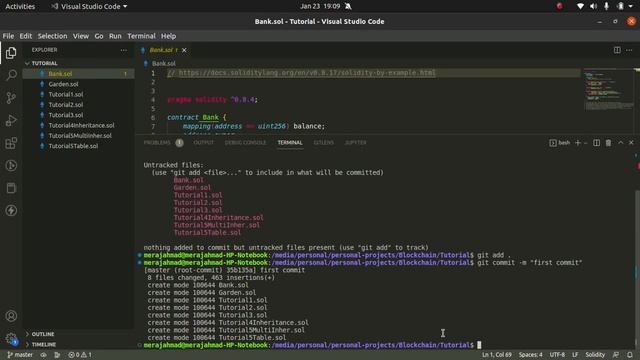Open Explorer views and more actions menu

(x=124, y=50)
